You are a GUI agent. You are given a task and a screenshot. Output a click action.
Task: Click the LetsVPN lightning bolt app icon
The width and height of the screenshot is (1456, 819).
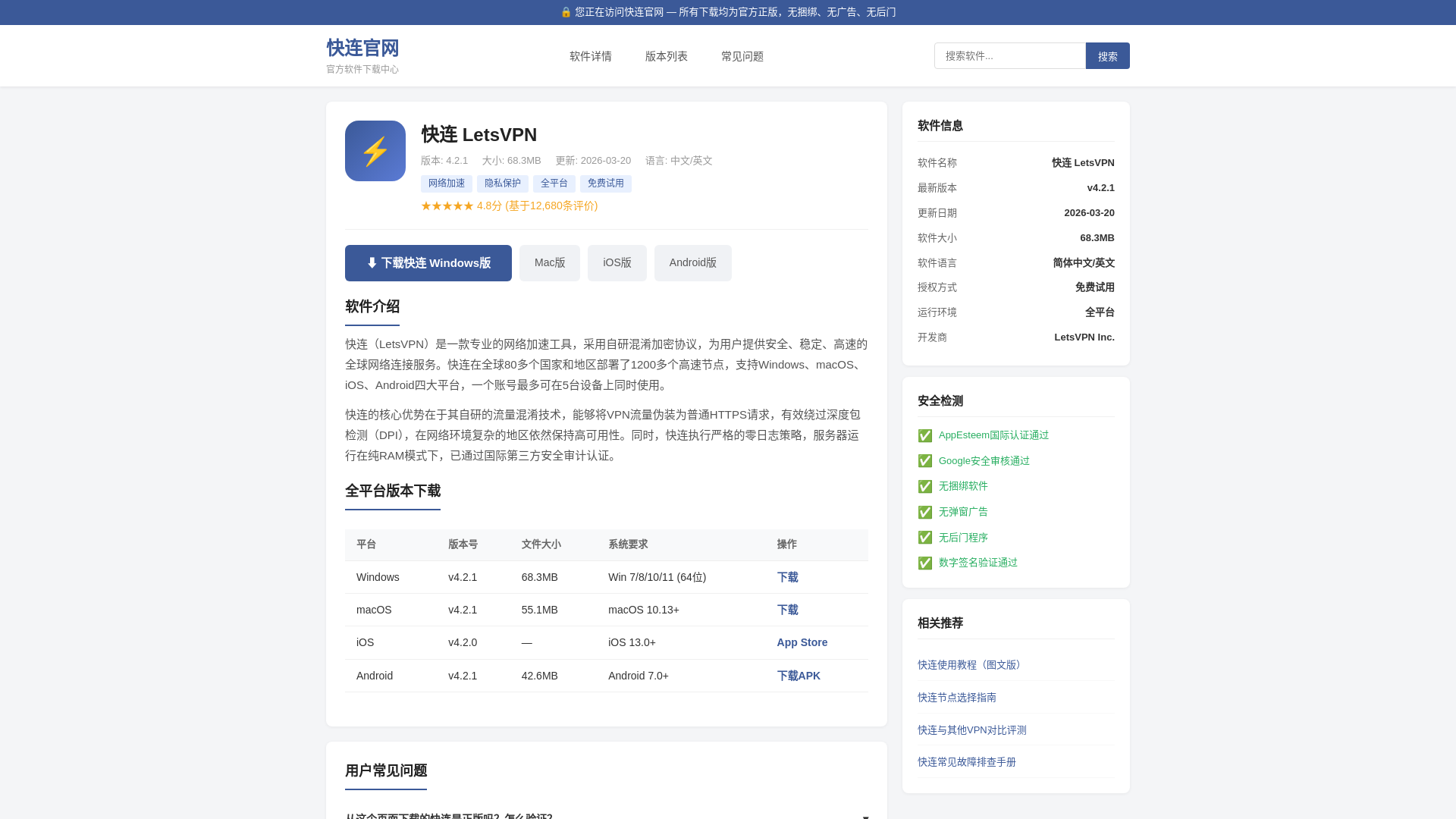point(375,151)
